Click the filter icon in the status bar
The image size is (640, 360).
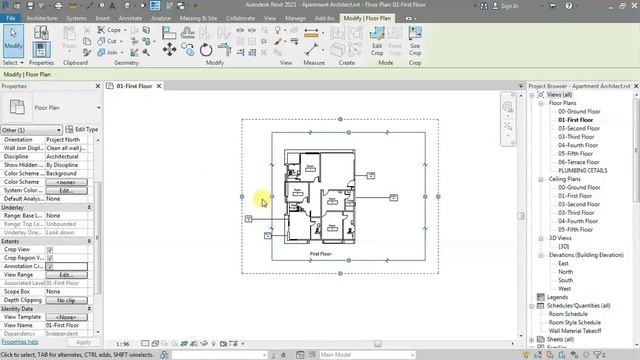pos(598,355)
